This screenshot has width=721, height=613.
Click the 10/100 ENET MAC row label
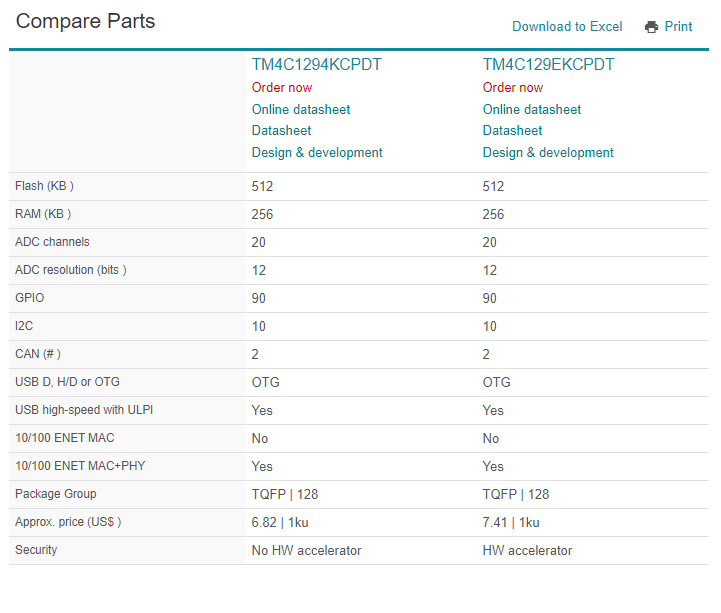(x=64, y=438)
